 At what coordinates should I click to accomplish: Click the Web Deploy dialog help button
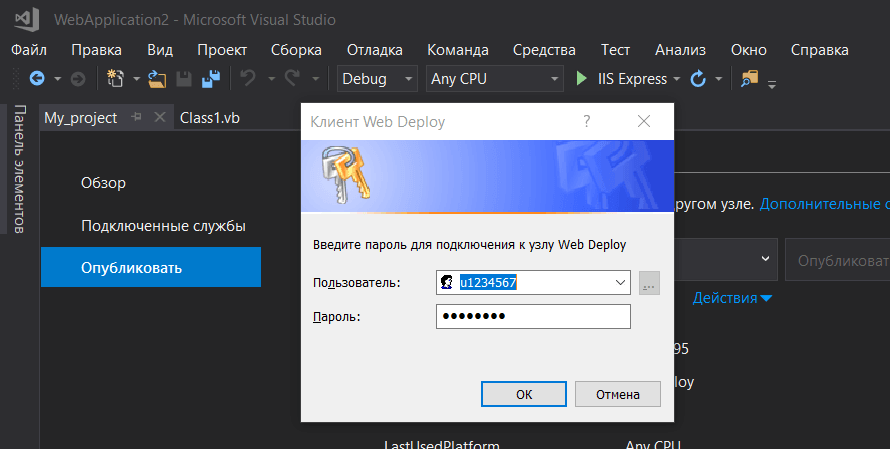pyautogui.click(x=586, y=121)
